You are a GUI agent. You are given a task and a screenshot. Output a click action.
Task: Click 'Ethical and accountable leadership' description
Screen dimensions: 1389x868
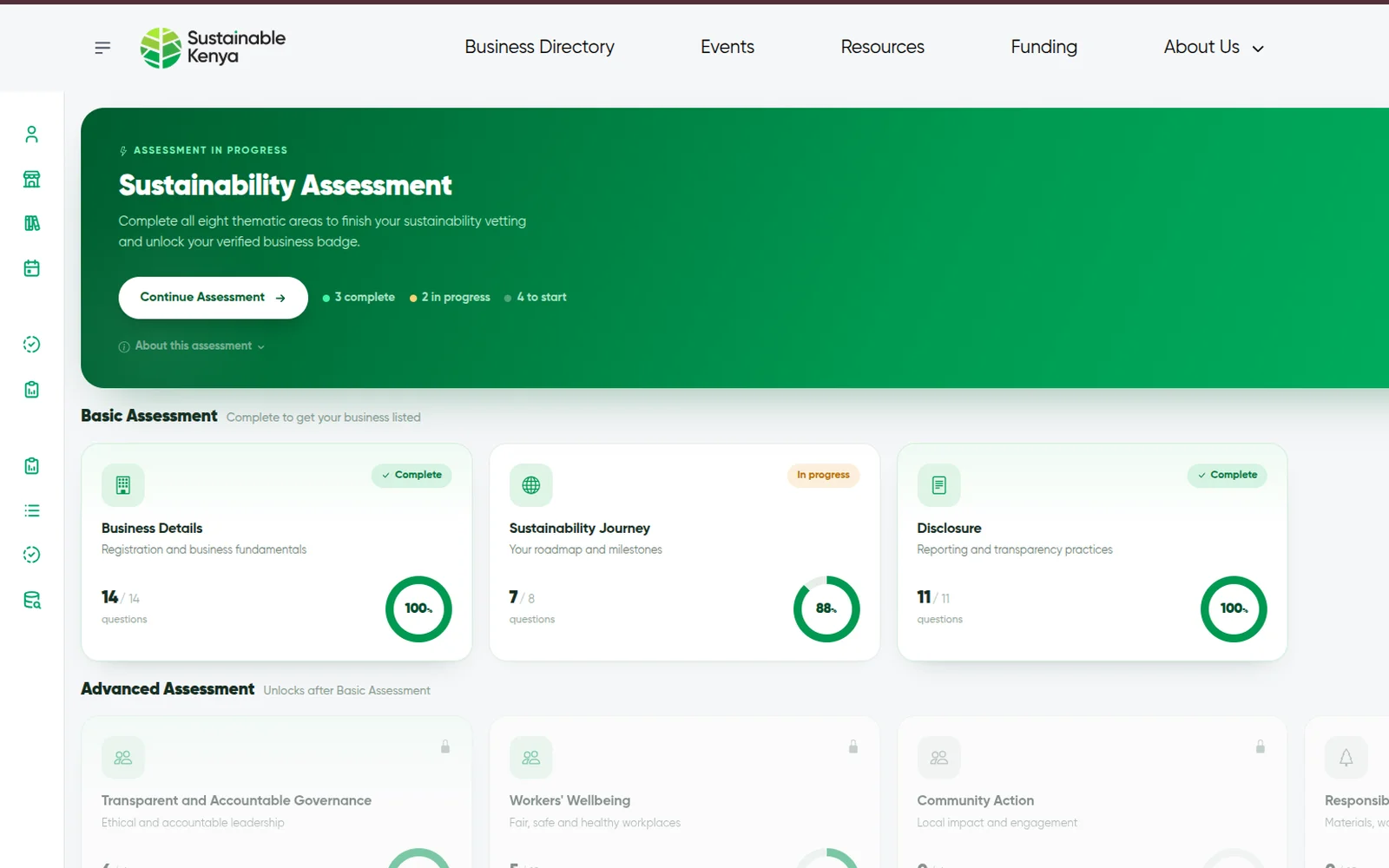(193, 822)
